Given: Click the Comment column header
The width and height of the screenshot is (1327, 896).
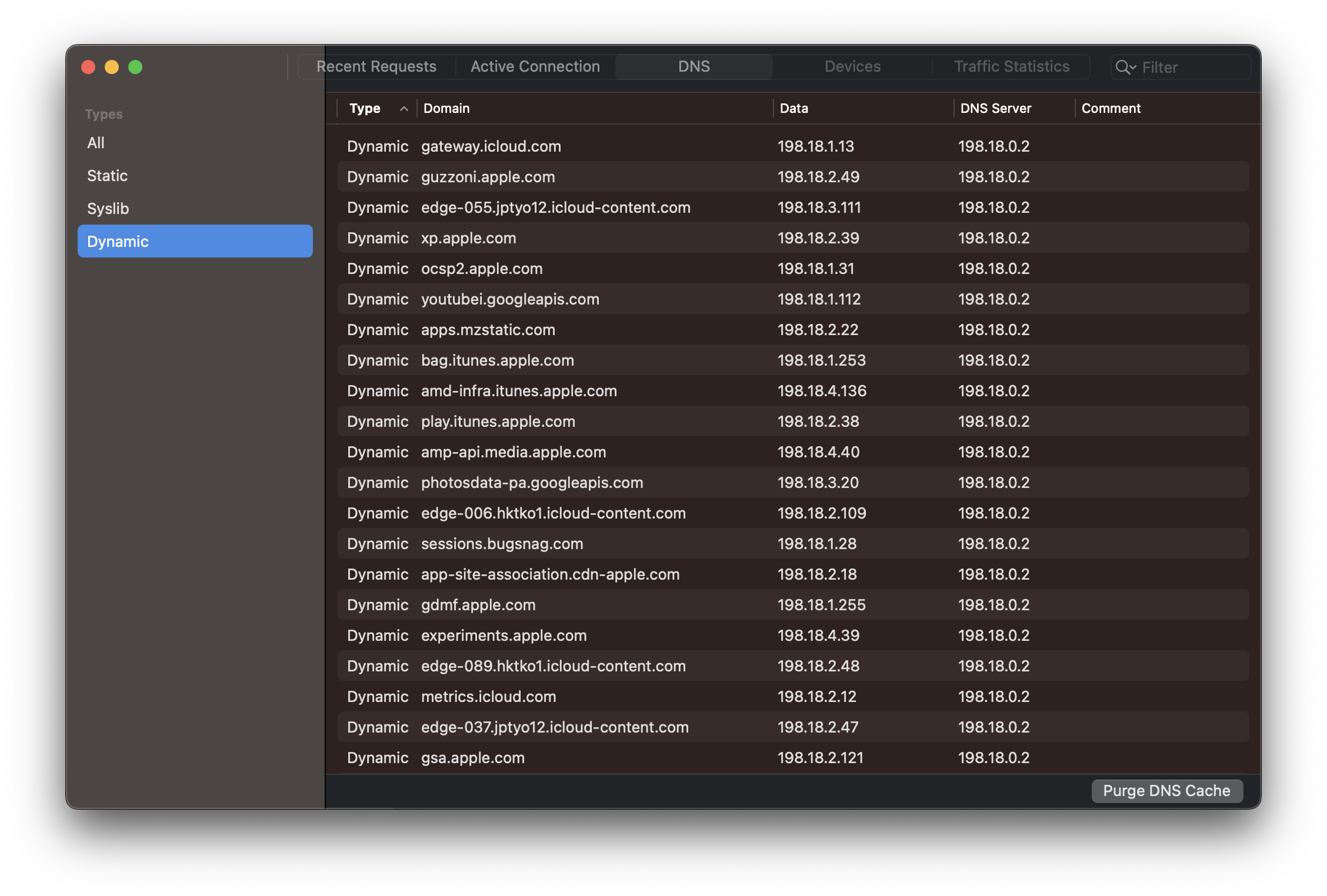Looking at the screenshot, I should (x=1111, y=109).
